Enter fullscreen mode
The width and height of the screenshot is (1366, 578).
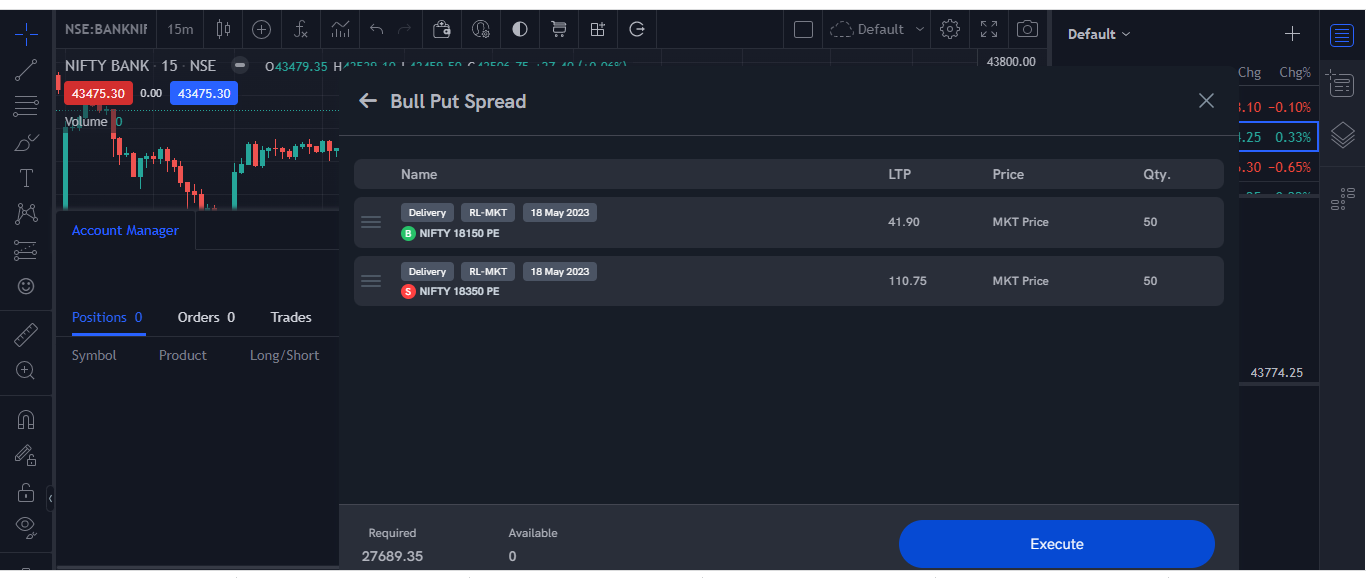click(989, 29)
